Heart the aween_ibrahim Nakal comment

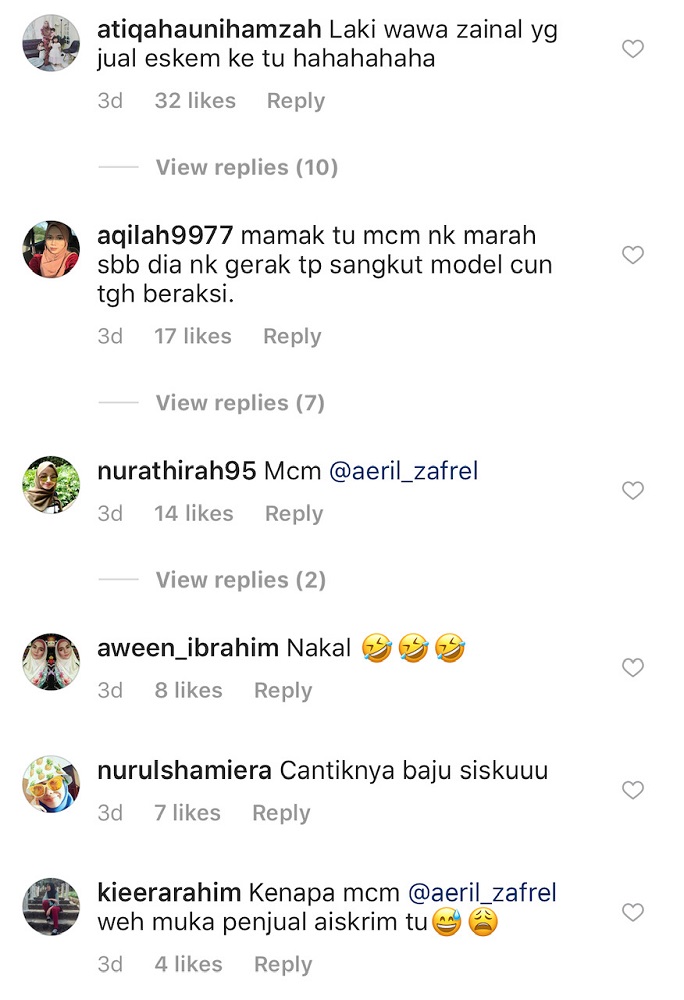(x=632, y=667)
